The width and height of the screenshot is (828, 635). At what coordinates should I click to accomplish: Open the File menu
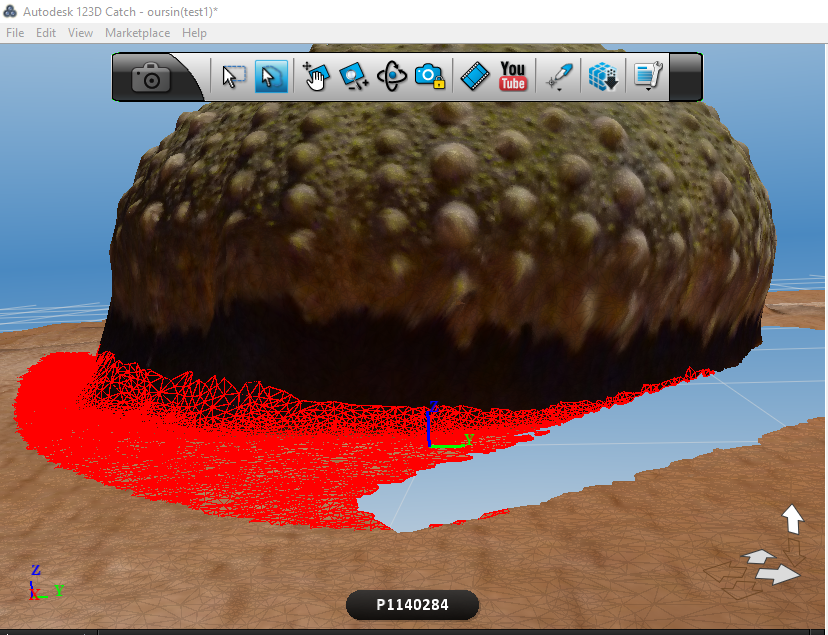[x=15, y=33]
